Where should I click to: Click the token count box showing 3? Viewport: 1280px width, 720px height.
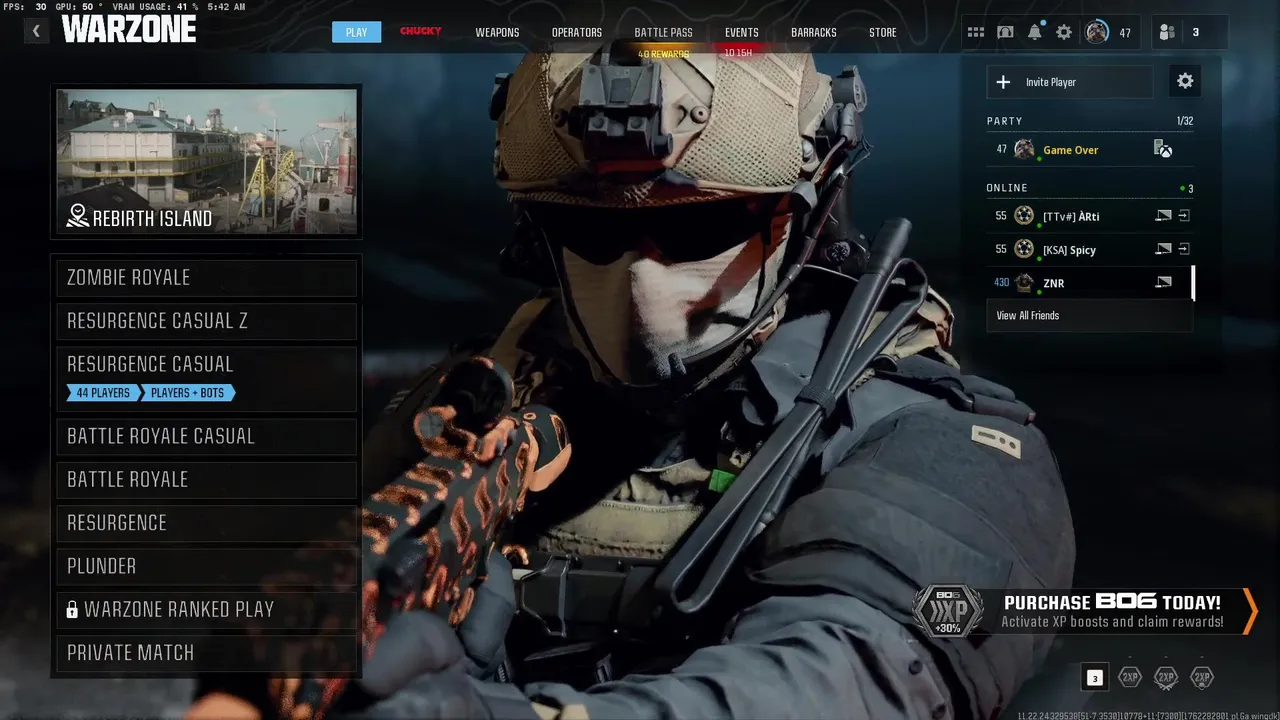click(1094, 678)
